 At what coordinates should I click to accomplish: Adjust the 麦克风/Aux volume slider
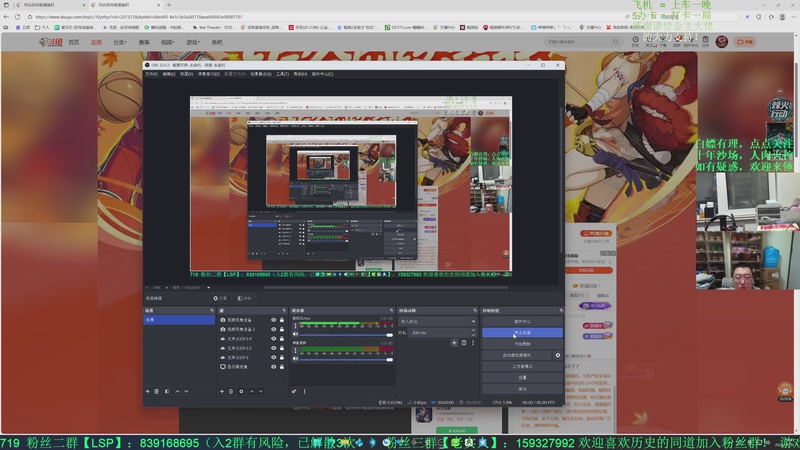point(346,335)
